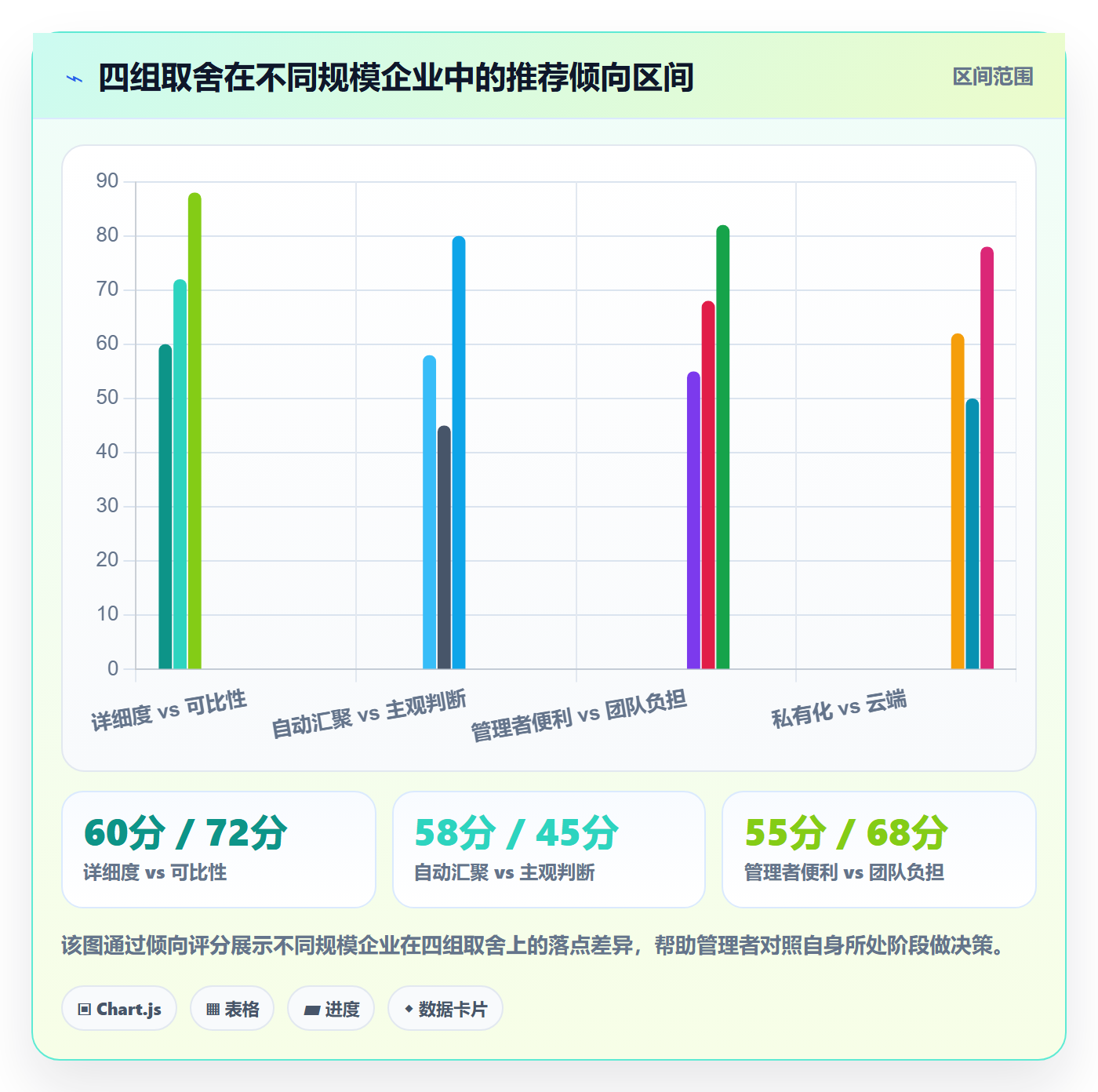Viewport: 1098px width, 1092px height.
Task: Click the y-axis value 90
Action: click(107, 181)
